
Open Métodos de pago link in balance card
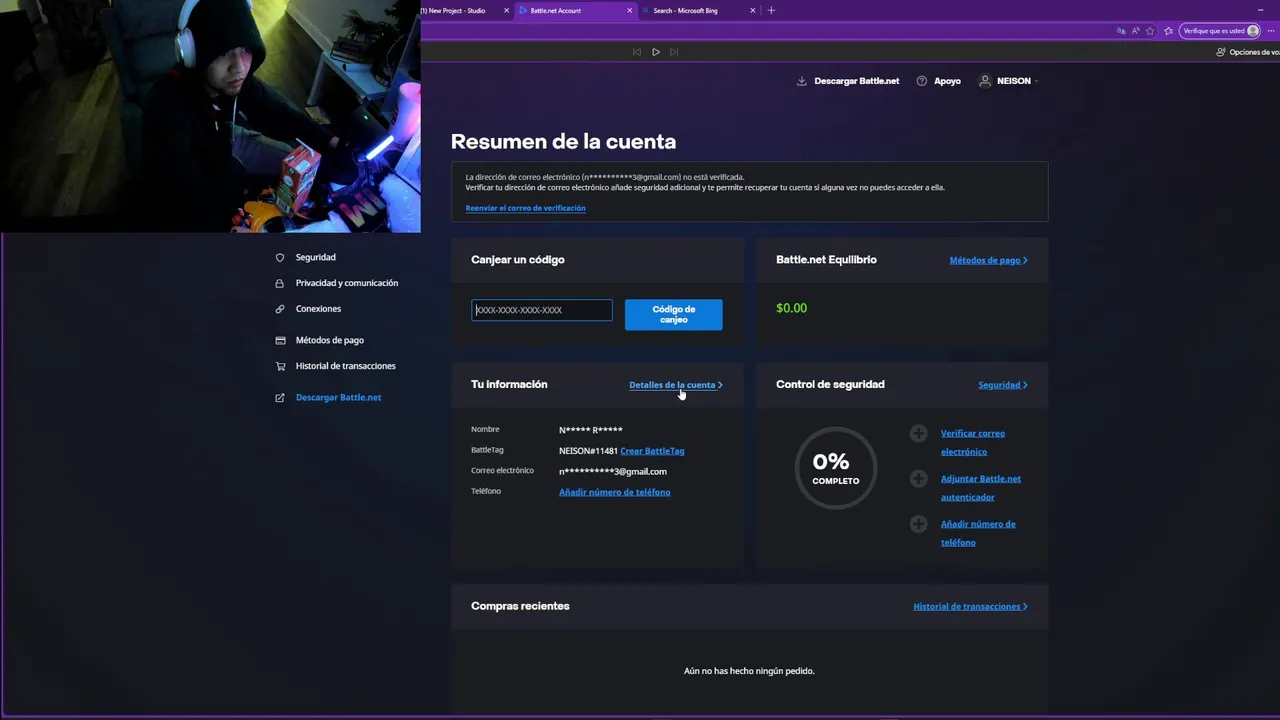pyautogui.click(x=988, y=260)
